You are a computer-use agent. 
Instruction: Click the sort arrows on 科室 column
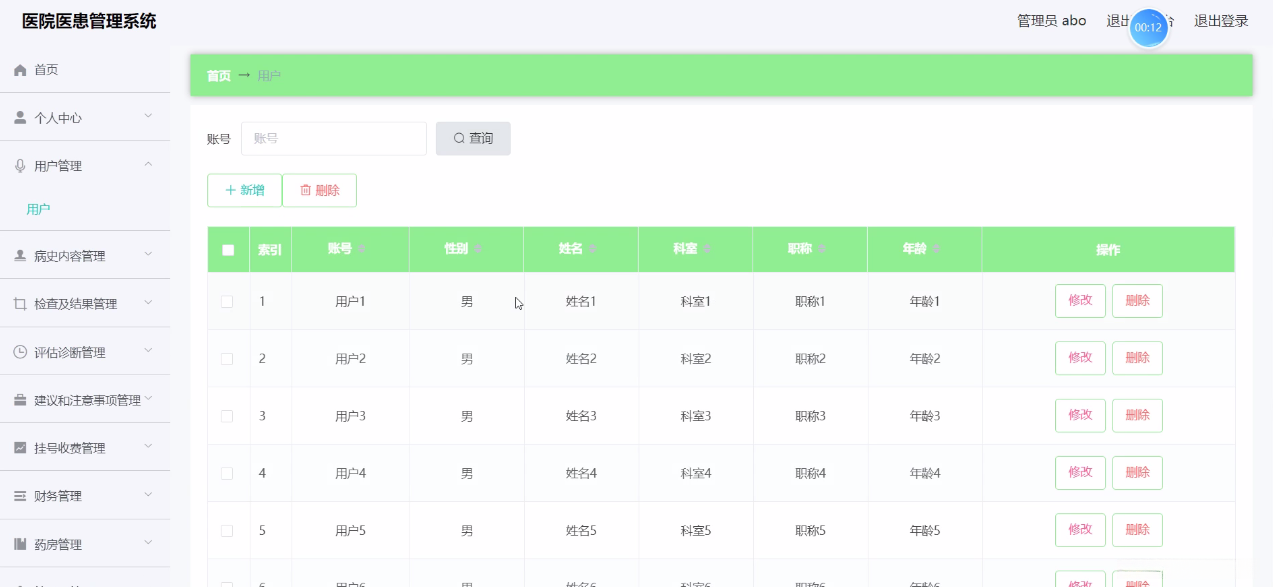pyautogui.click(x=707, y=249)
